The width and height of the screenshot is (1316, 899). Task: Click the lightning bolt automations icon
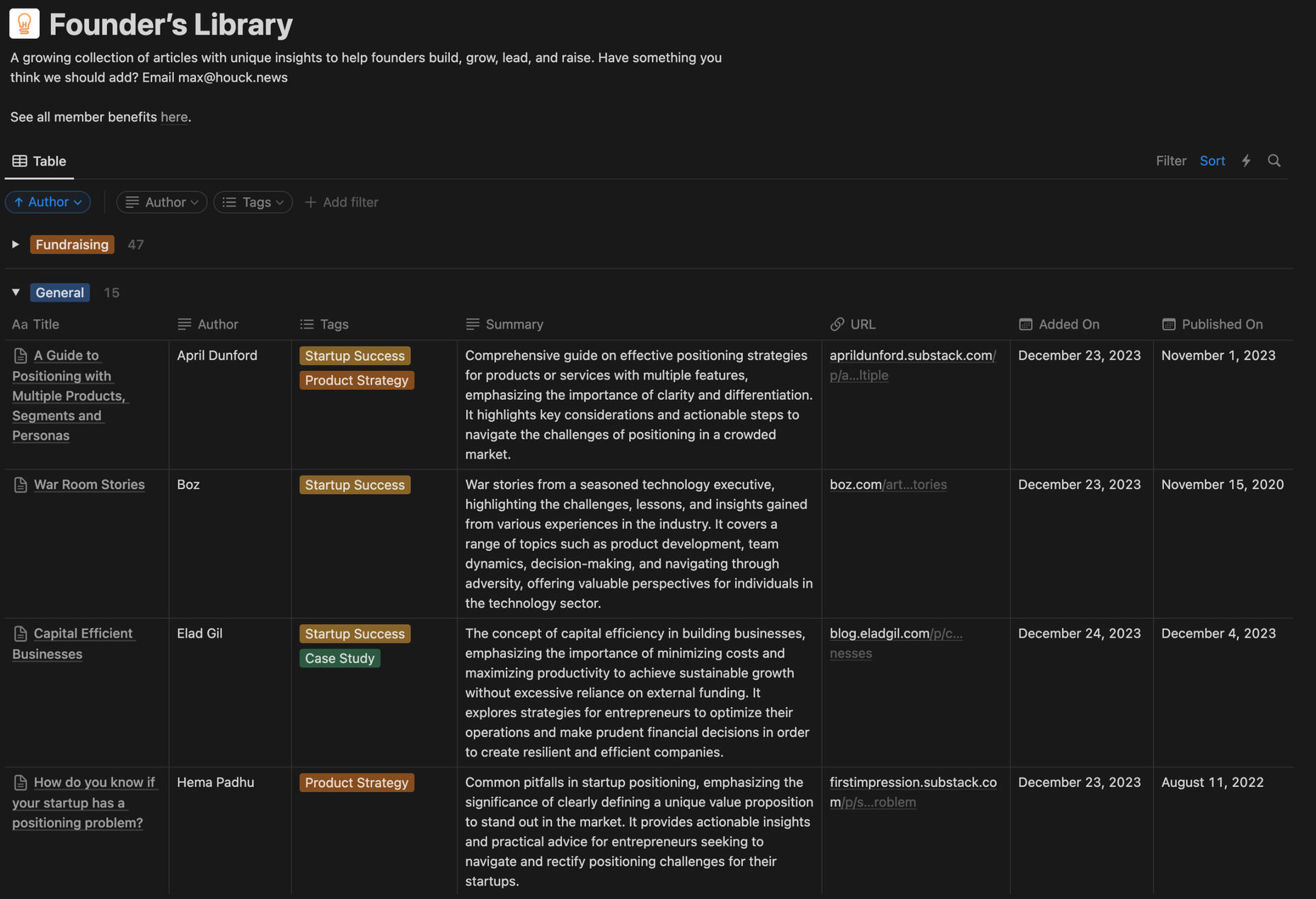(1246, 161)
